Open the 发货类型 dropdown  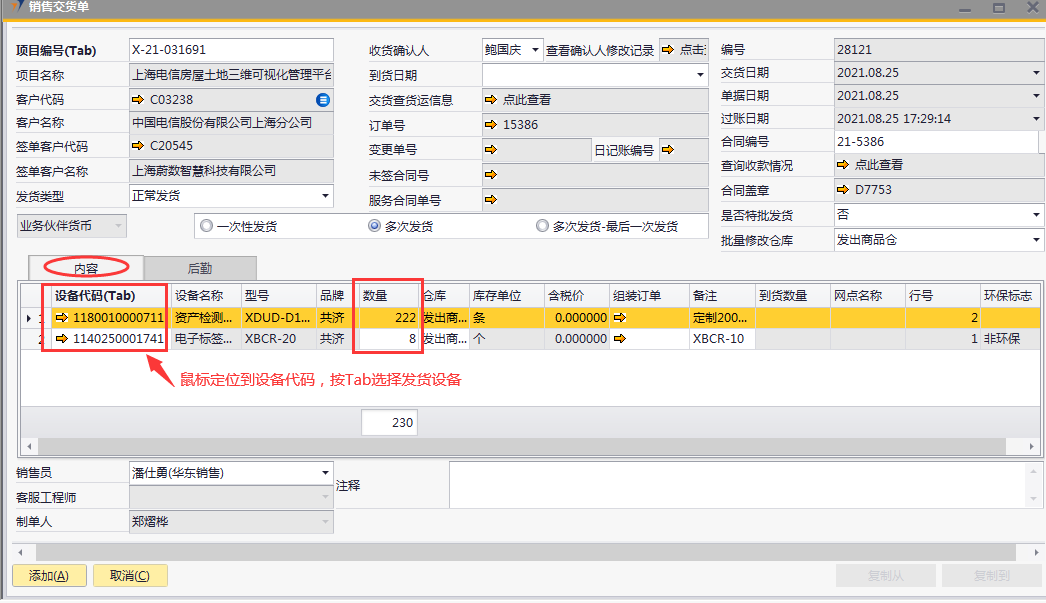coord(325,196)
